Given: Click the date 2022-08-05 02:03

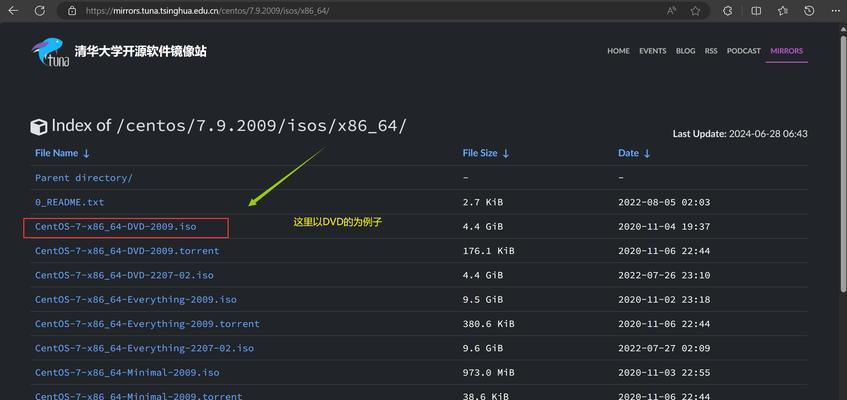Looking at the screenshot, I should (664, 202).
